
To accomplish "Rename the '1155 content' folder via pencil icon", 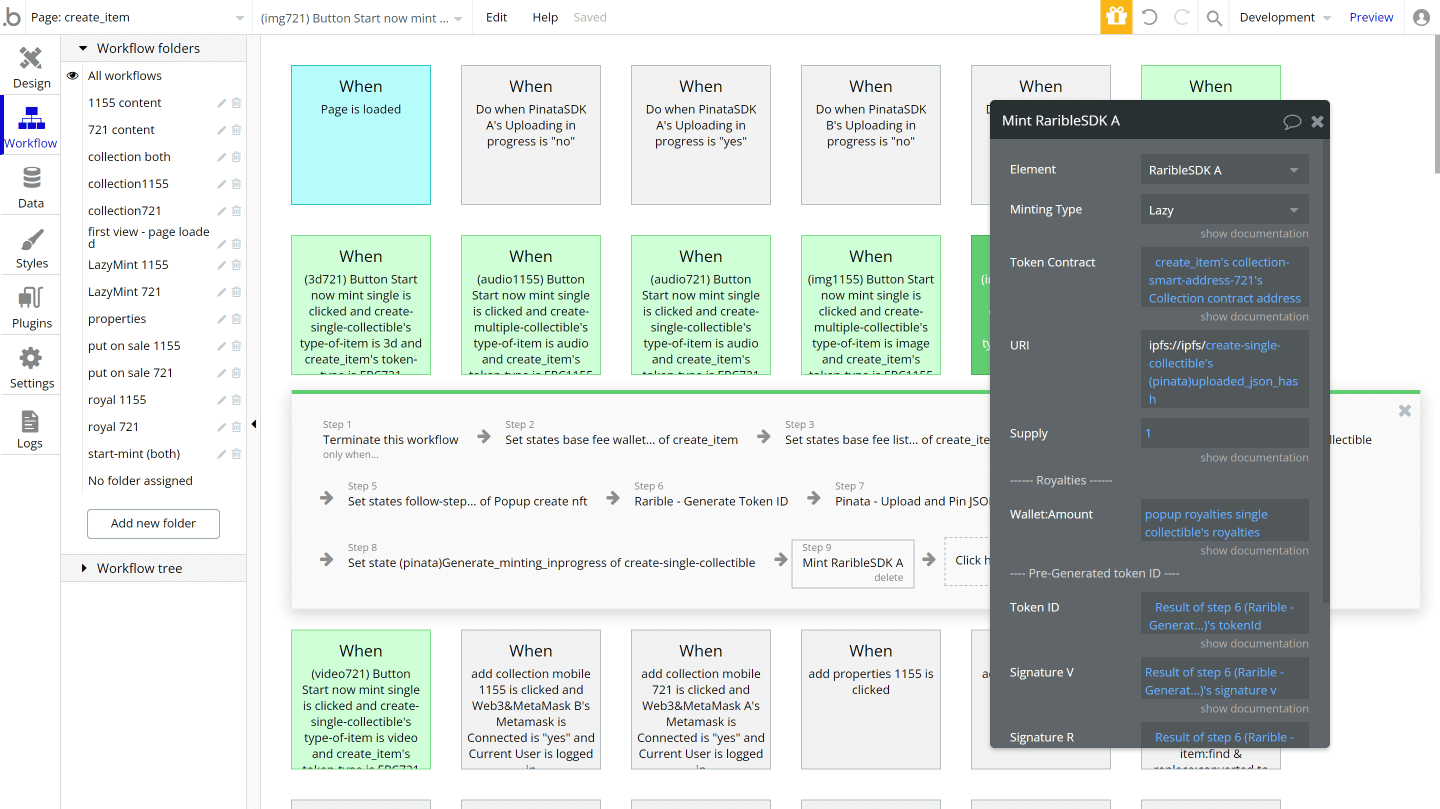I will point(219,102).
